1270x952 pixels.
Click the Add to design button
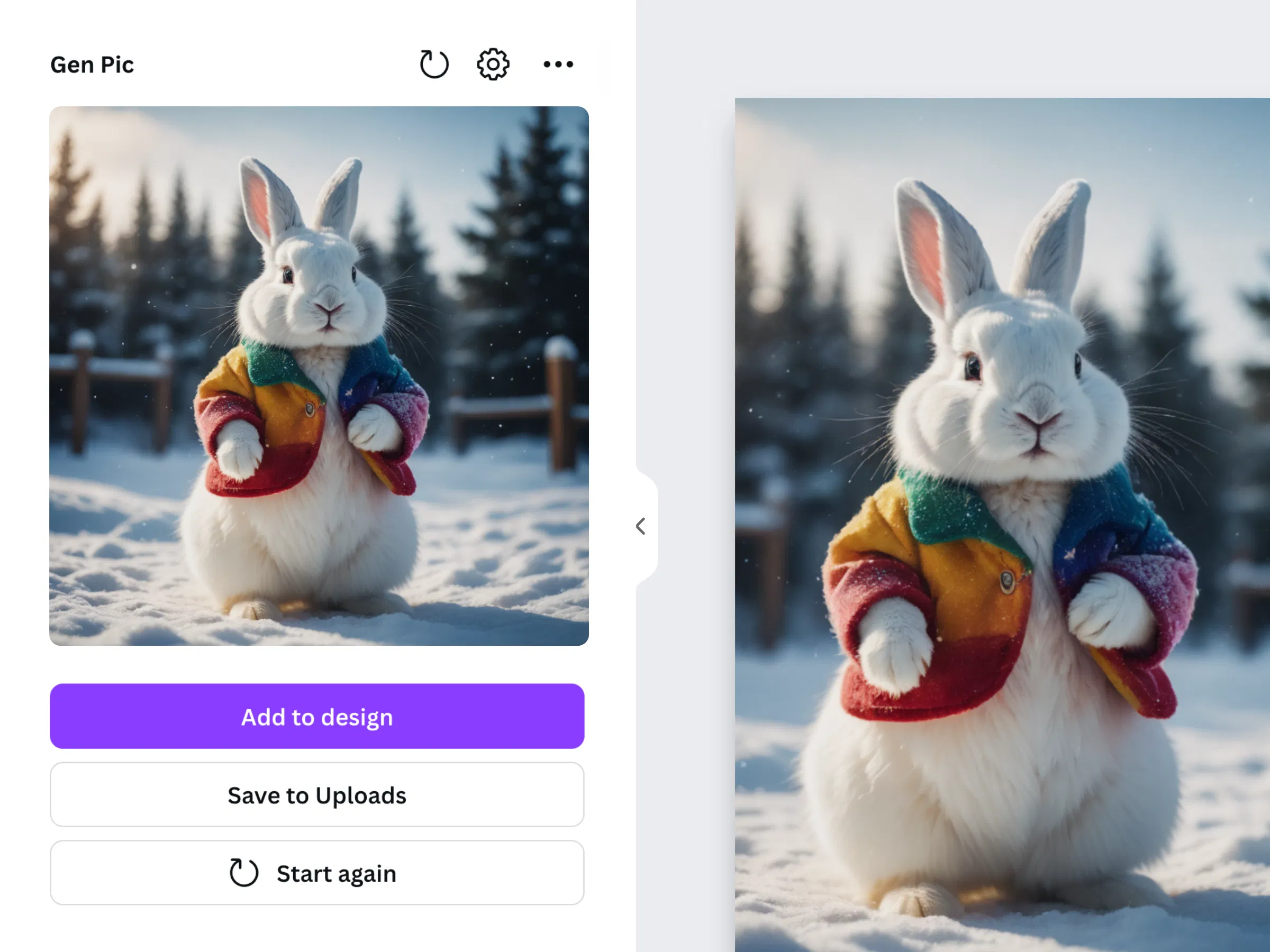tap(317, 716)
